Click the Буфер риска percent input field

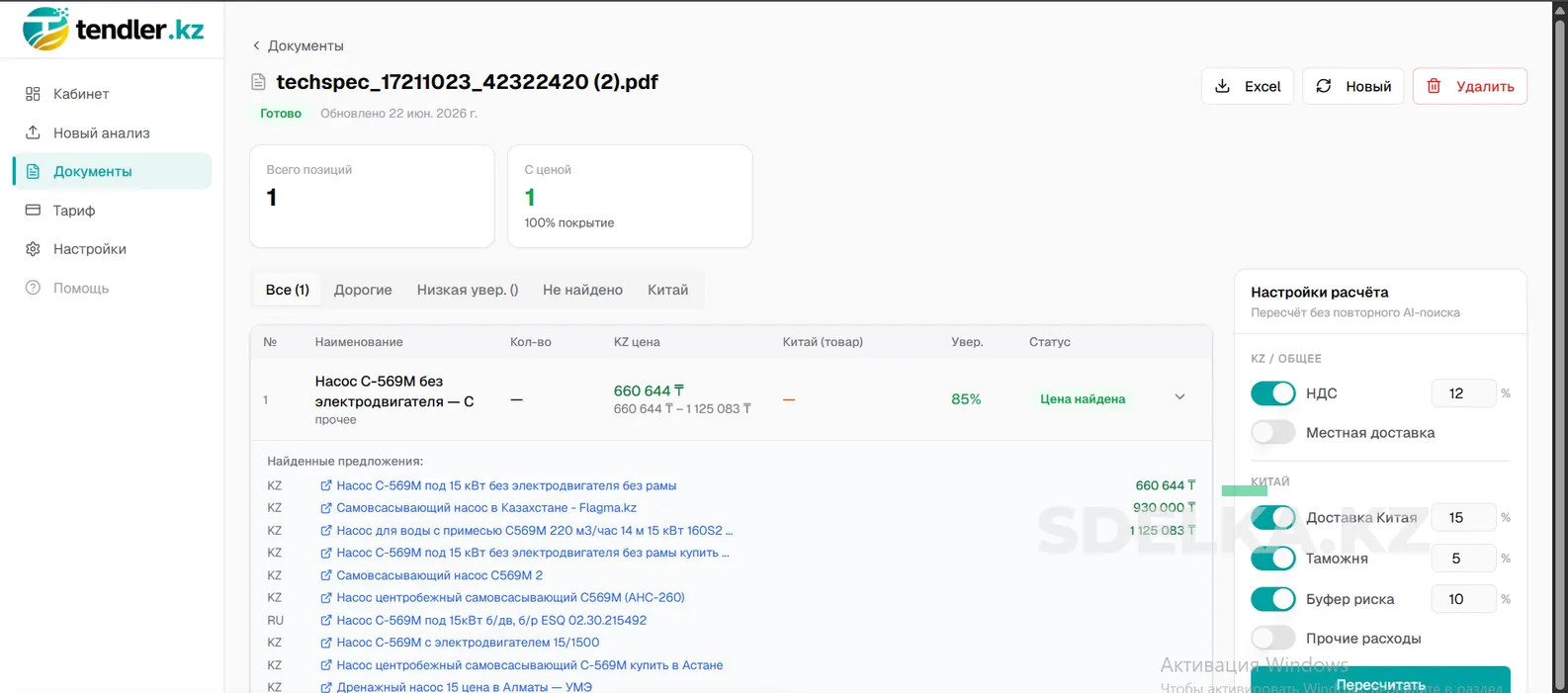pos(1463,599)
